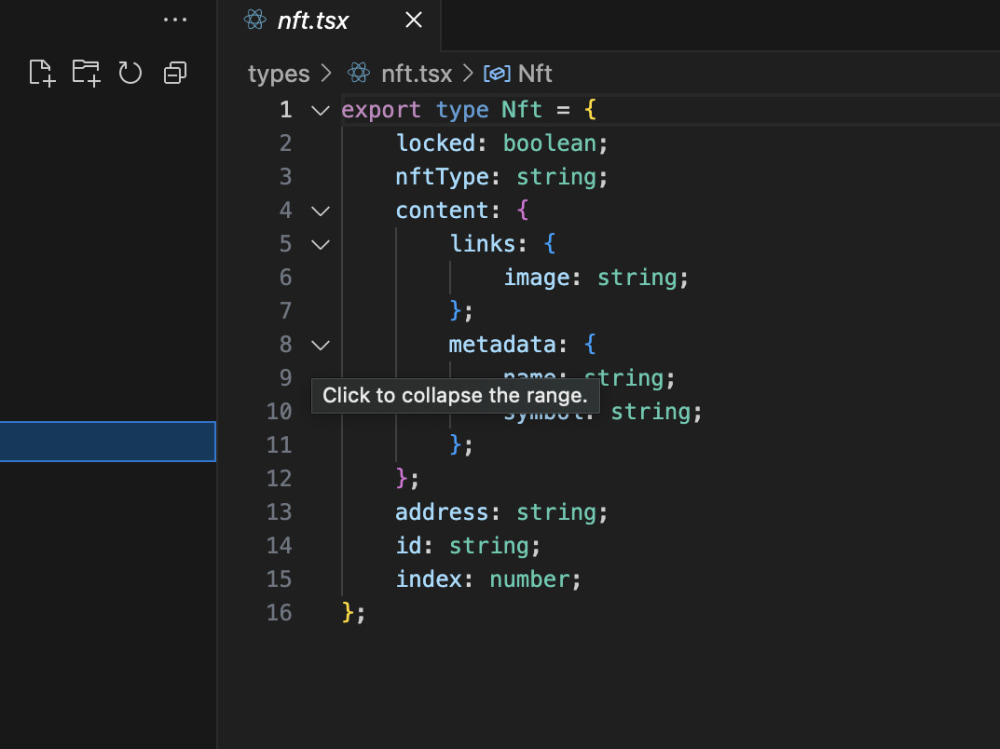
Task: Collapse the fold range at line 1
Action: tap(320, 110)
